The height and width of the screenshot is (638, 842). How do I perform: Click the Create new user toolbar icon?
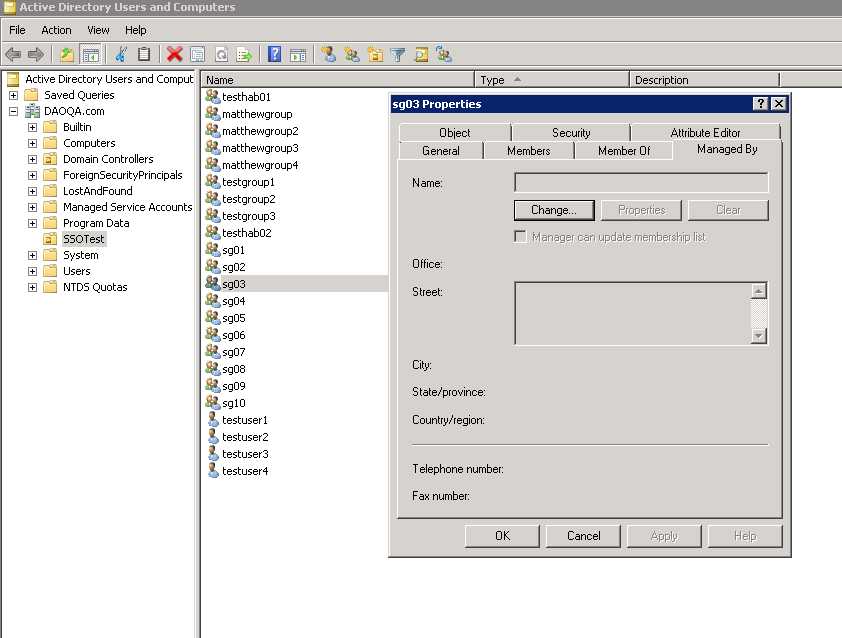[x=328, y=55]
